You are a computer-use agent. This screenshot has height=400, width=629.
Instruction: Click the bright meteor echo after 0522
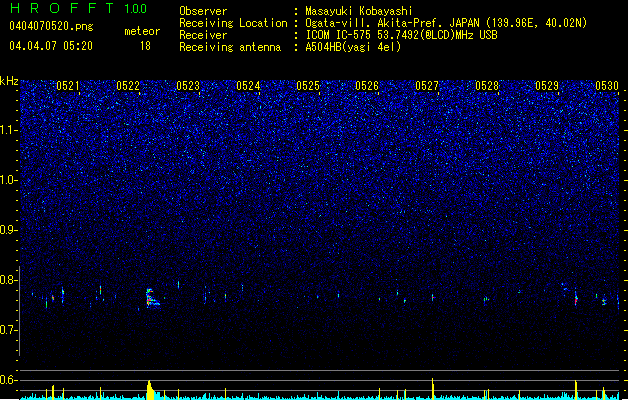point(152,298)
